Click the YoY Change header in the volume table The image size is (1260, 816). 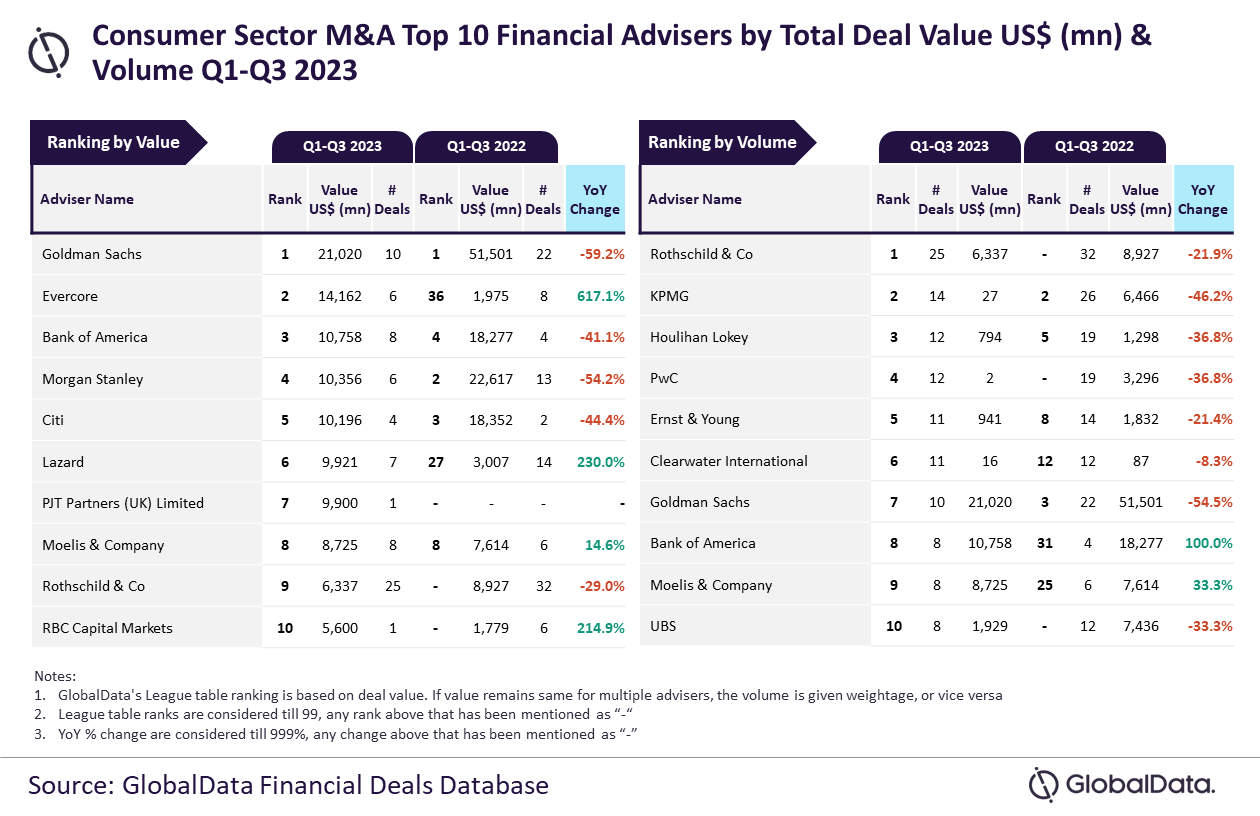tap(1202, 199)
